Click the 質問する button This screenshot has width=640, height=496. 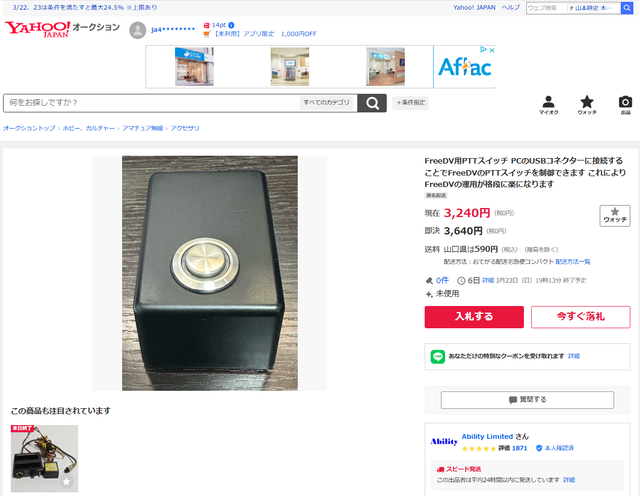pos(527,400)
